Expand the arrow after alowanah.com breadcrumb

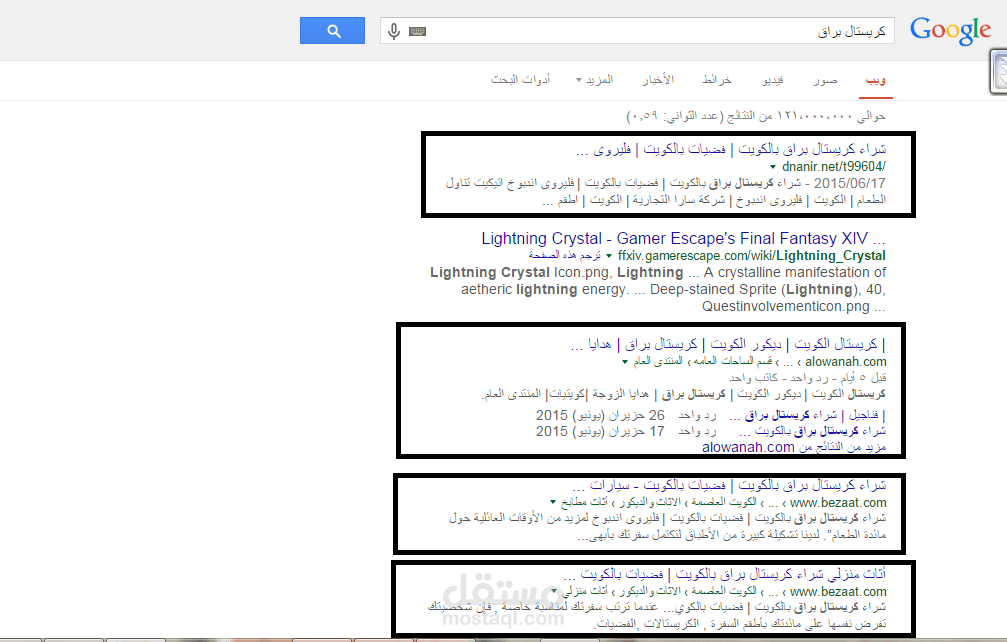pyautogui.click(x=624, y=362)
